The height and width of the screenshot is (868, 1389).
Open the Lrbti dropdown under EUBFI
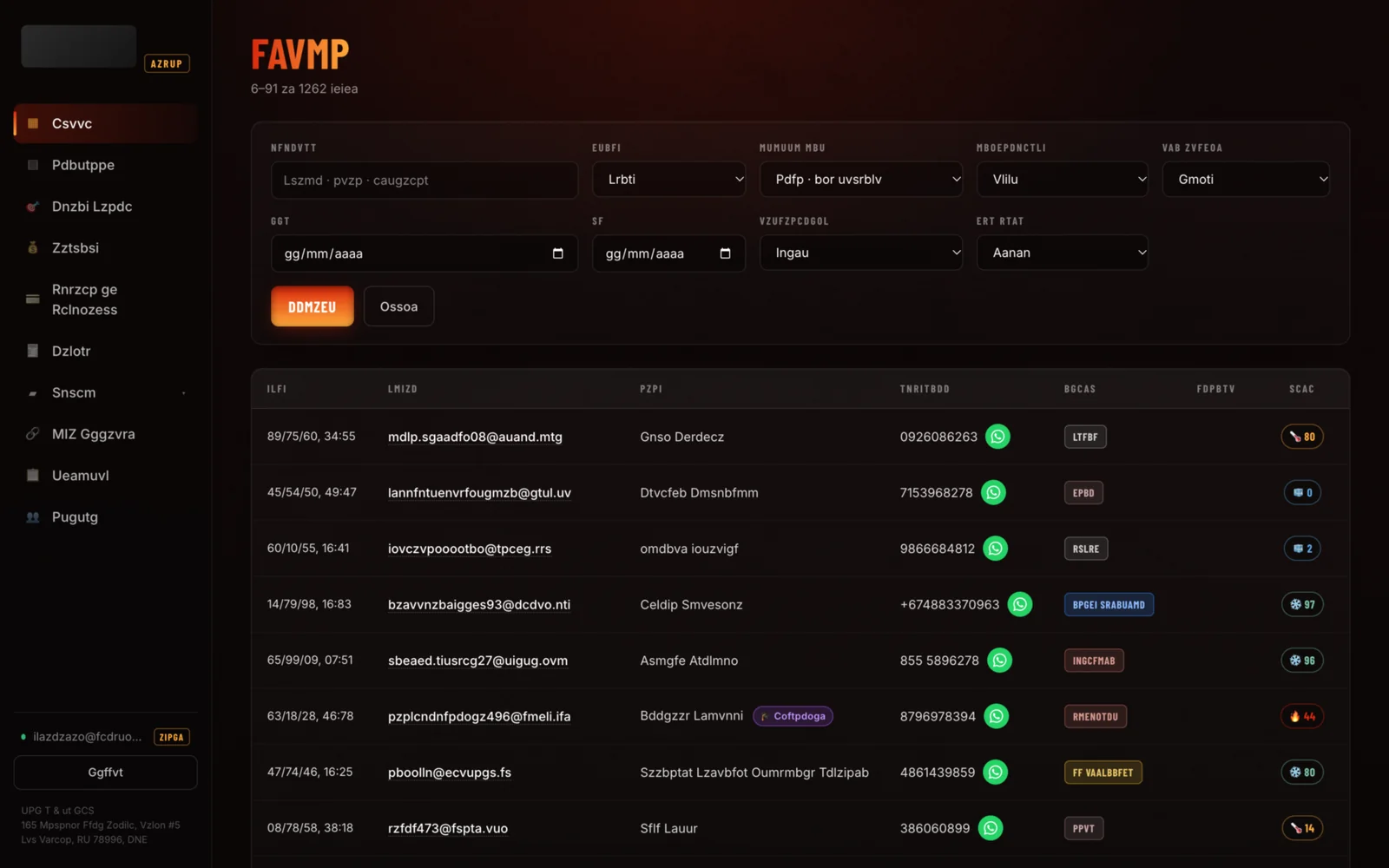669,180
